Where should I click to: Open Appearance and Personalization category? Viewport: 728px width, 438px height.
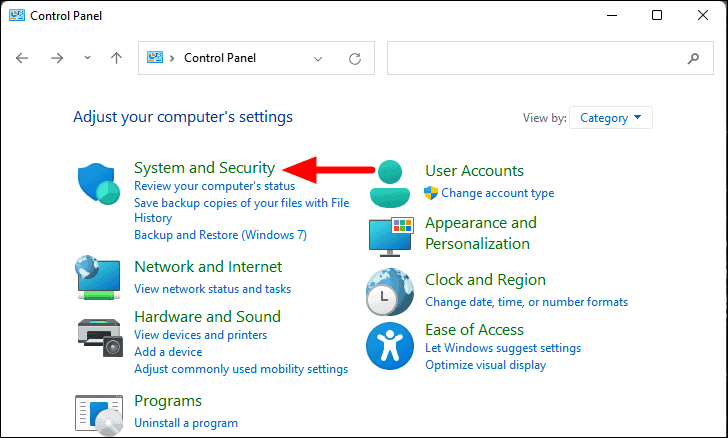tap(481, 233)
